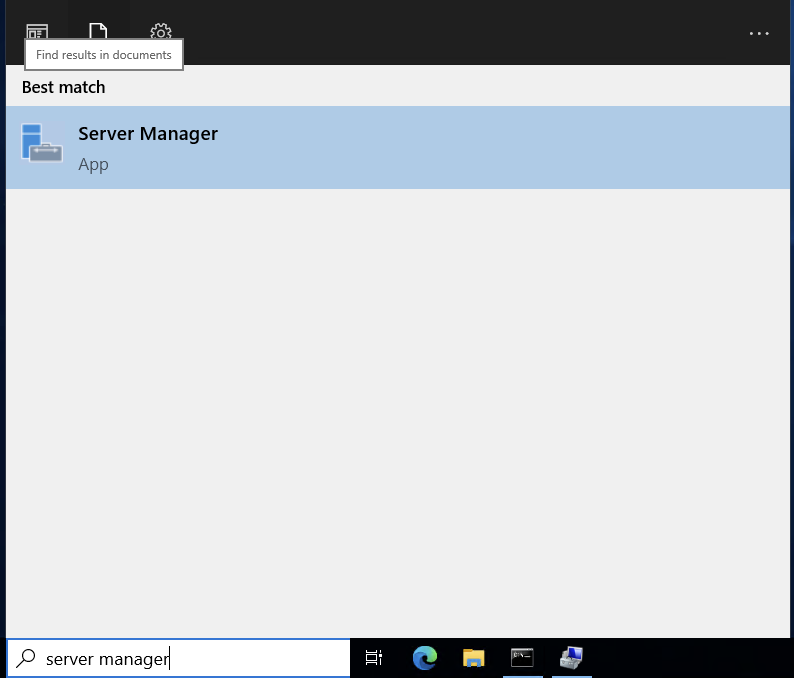This screenshot has width=794, height=678.
Task: Open File Explorer from the taskbar
Action: [473, 658]
